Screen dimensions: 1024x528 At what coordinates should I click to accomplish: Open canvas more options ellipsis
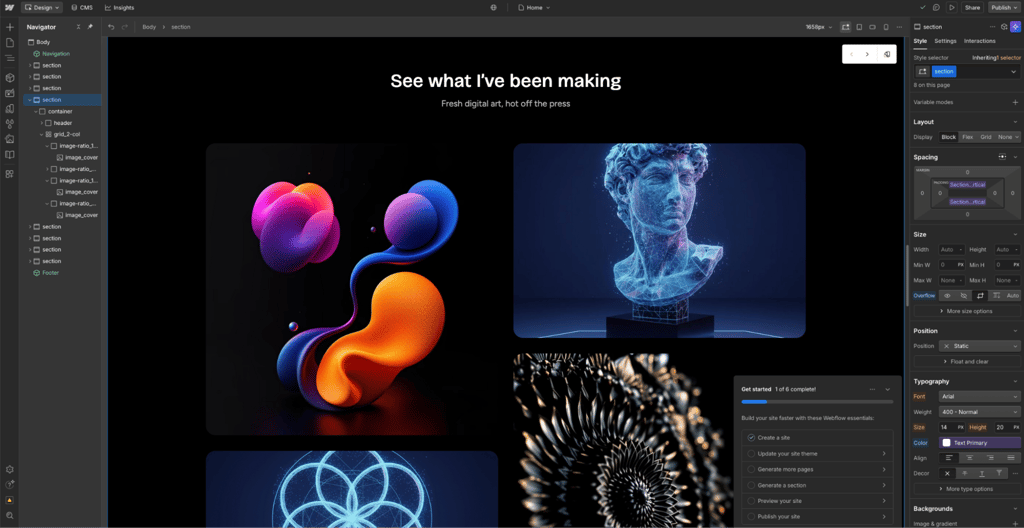pyautogui.click(x=899, y=27)
